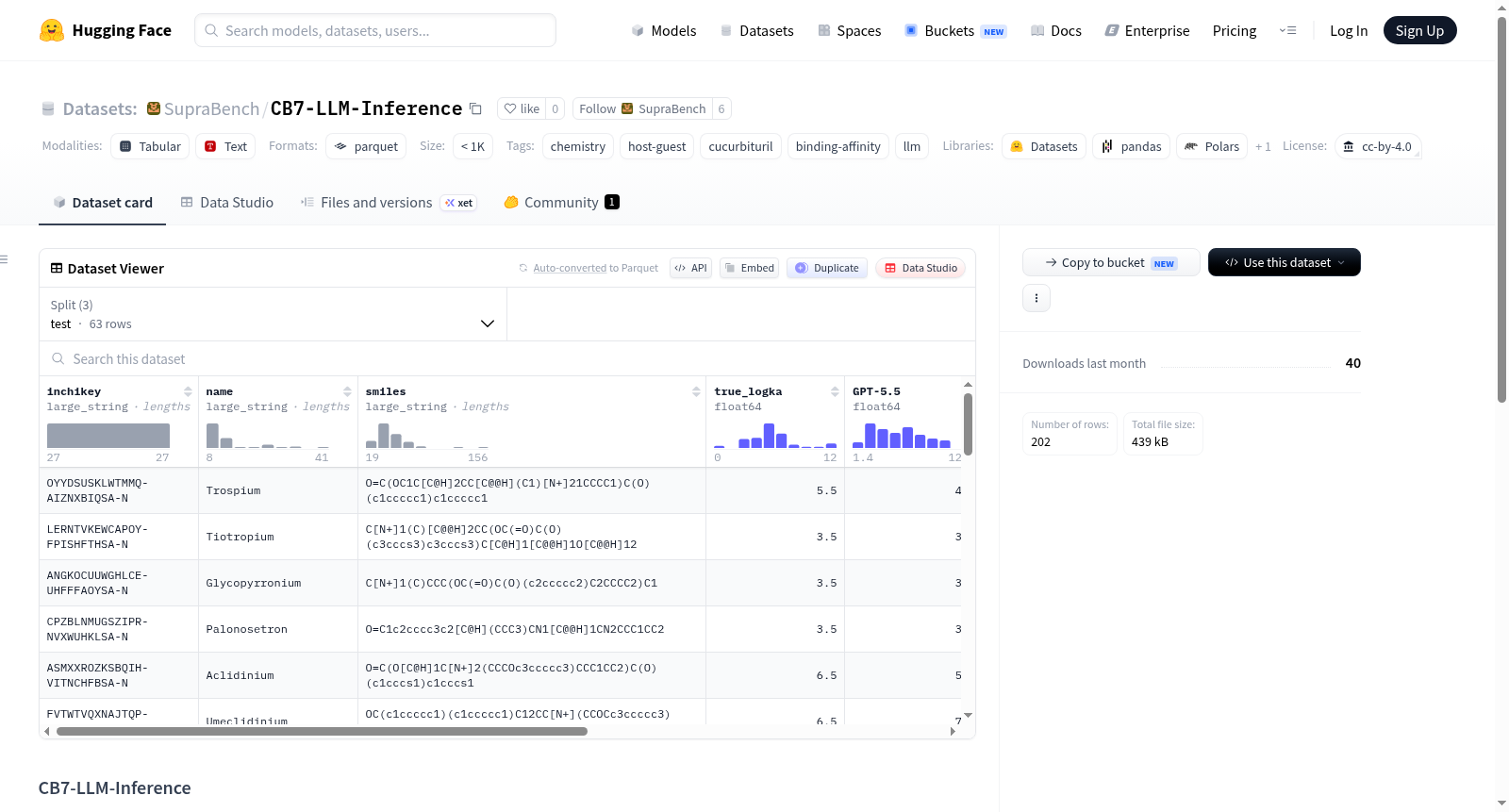Select the binding-affinity tag
This screenshot has height=812, width=1509.
click(x=837, y=146)
